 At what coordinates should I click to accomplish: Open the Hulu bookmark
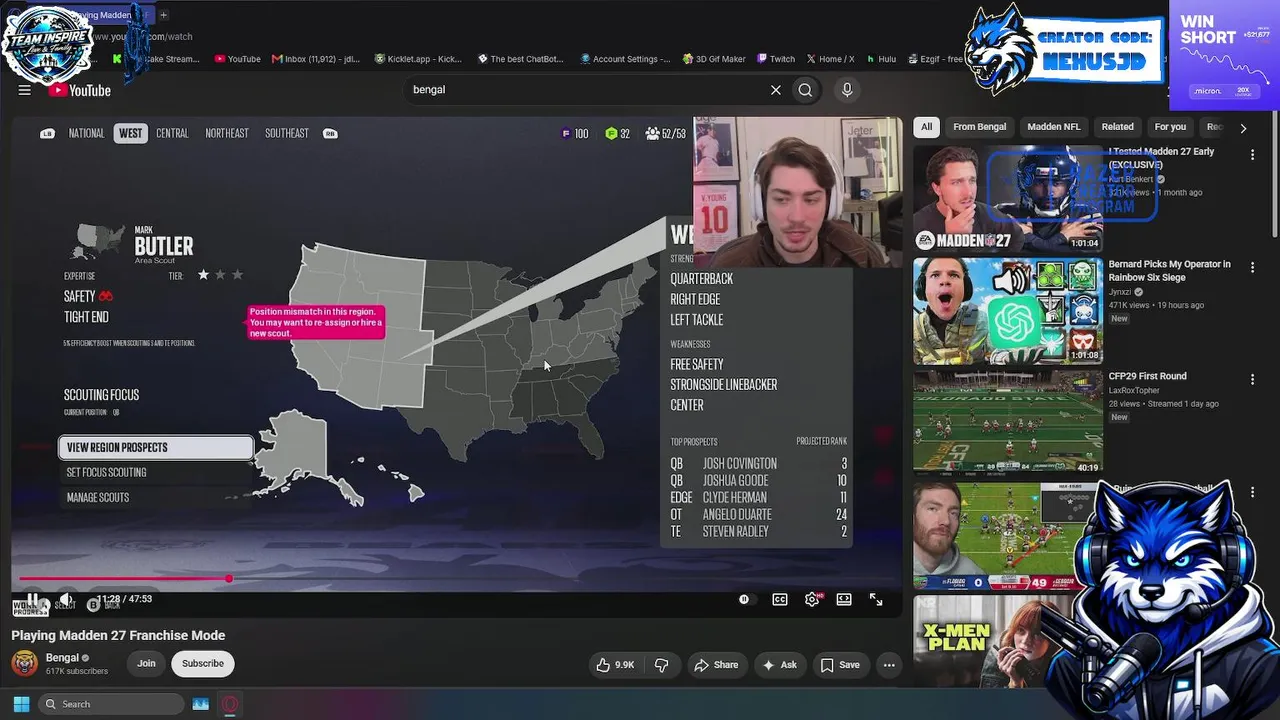[881, 59]
